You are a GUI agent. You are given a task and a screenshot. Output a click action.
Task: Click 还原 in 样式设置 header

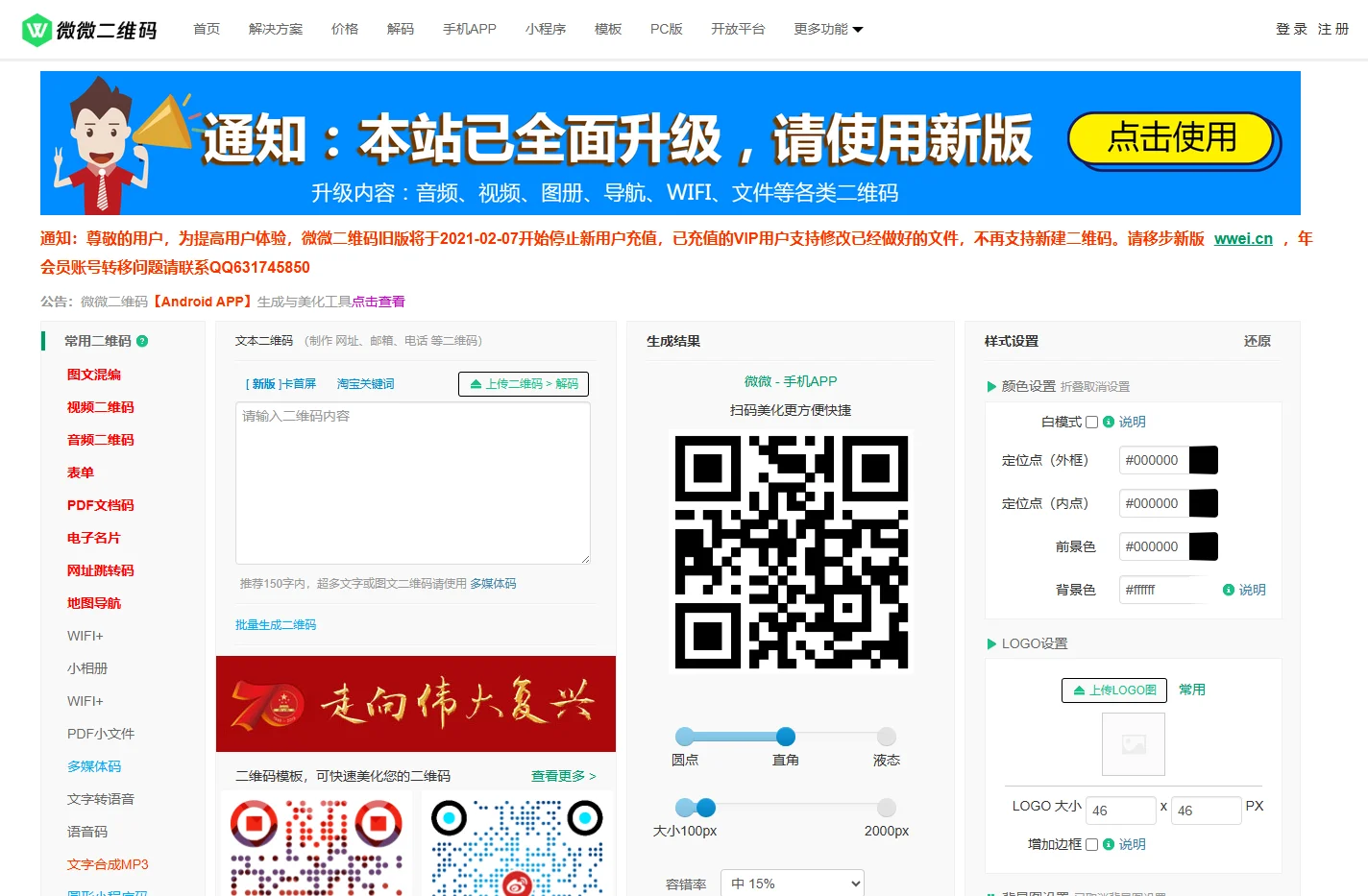click(1258, 341)
